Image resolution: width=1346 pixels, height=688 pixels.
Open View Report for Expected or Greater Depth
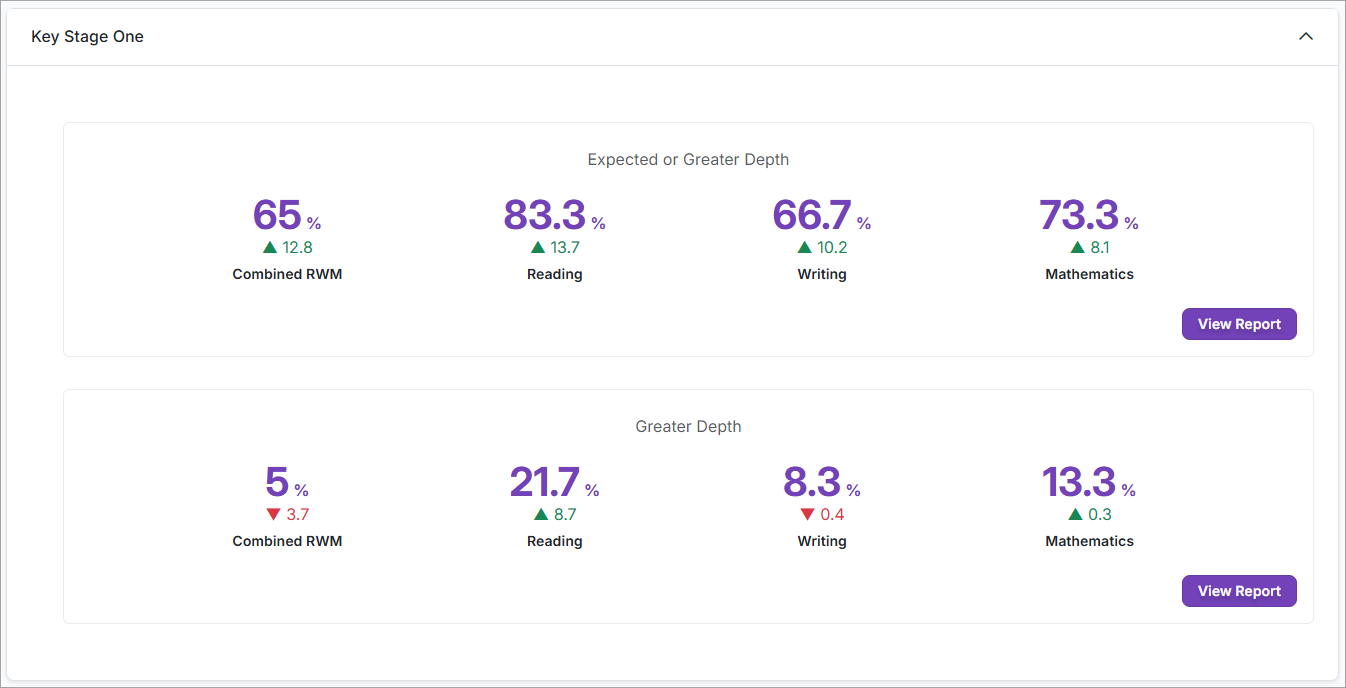[1239, 324]
